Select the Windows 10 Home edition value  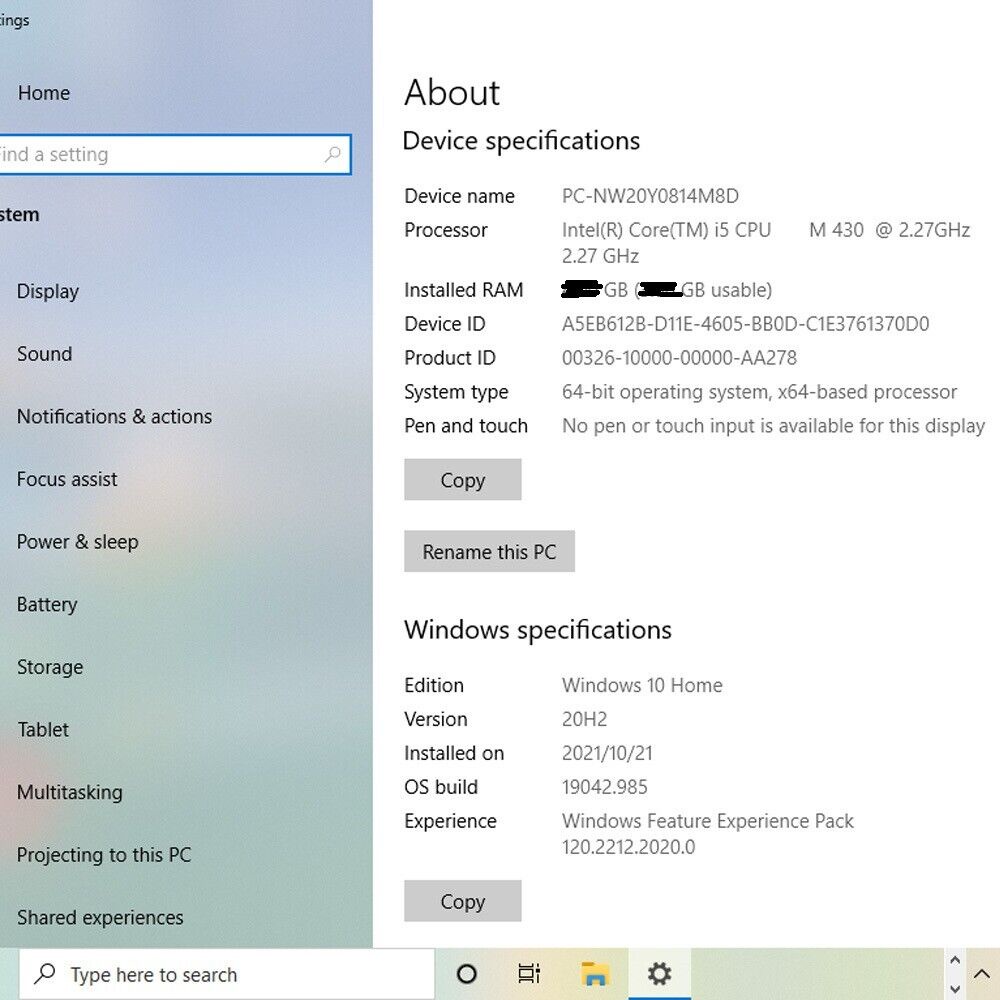pyautogui.click(x=642, y=685)
